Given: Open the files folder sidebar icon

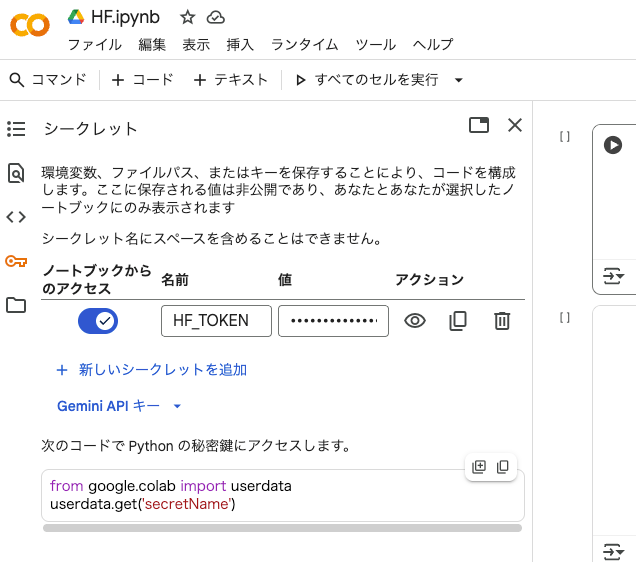Looking at the screenshot, I should click(x=16, y=305).
